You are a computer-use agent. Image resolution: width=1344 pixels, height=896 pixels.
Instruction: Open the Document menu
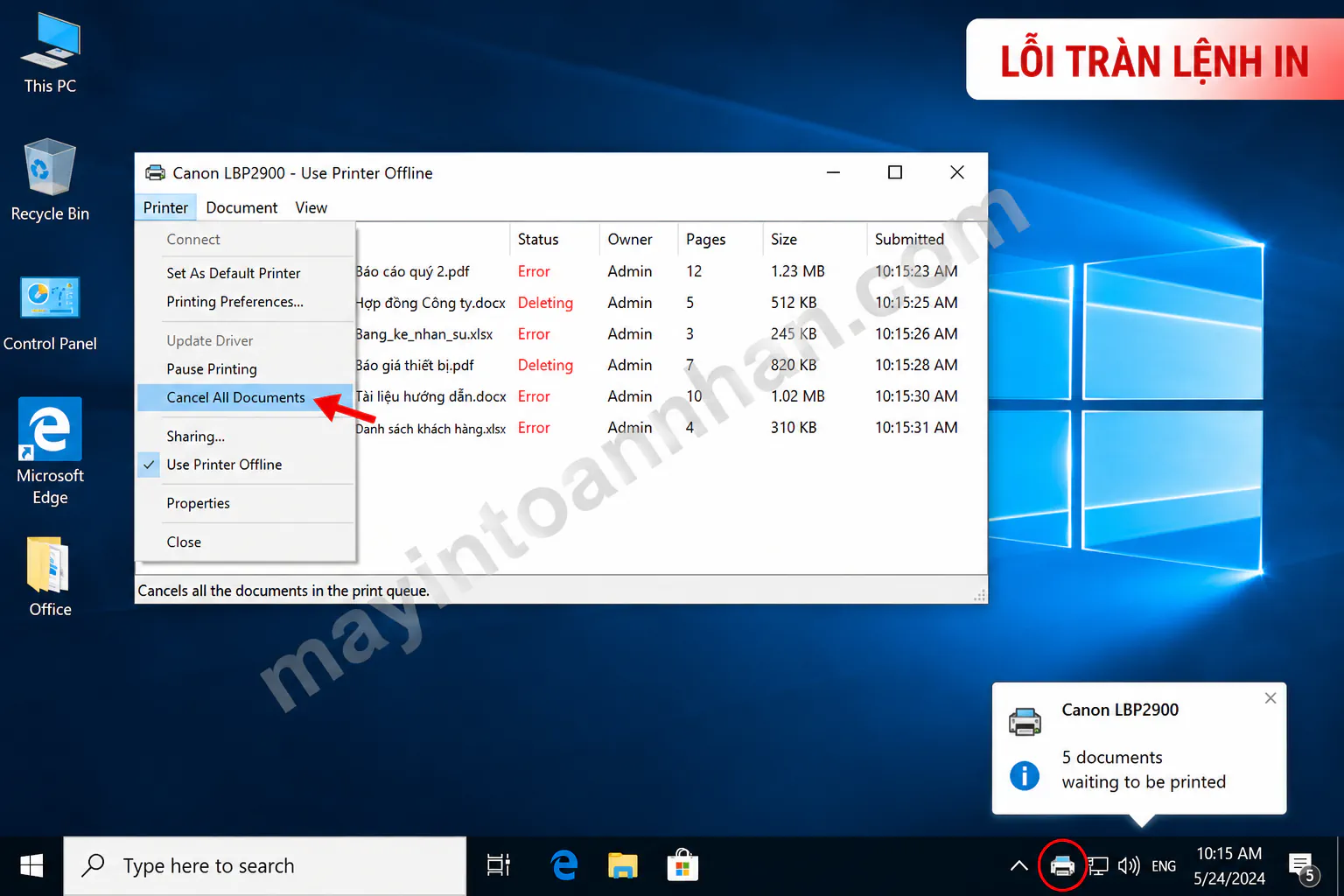[x=241, y=207]
